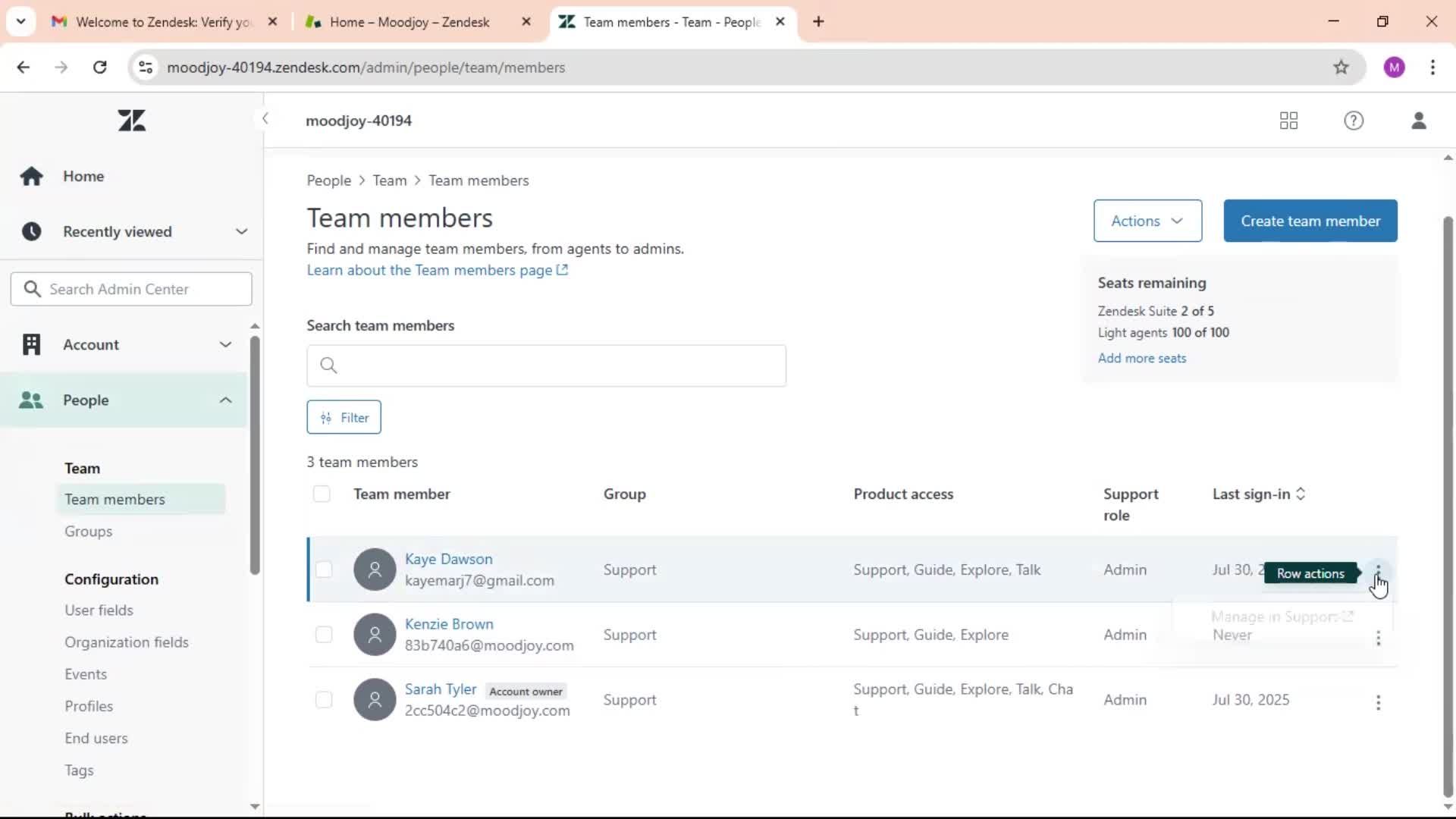This screenshot has height=819, width=1456.
Task: Click Kaye Dawson's avatar icon
Action: click(x=375, y=570)
